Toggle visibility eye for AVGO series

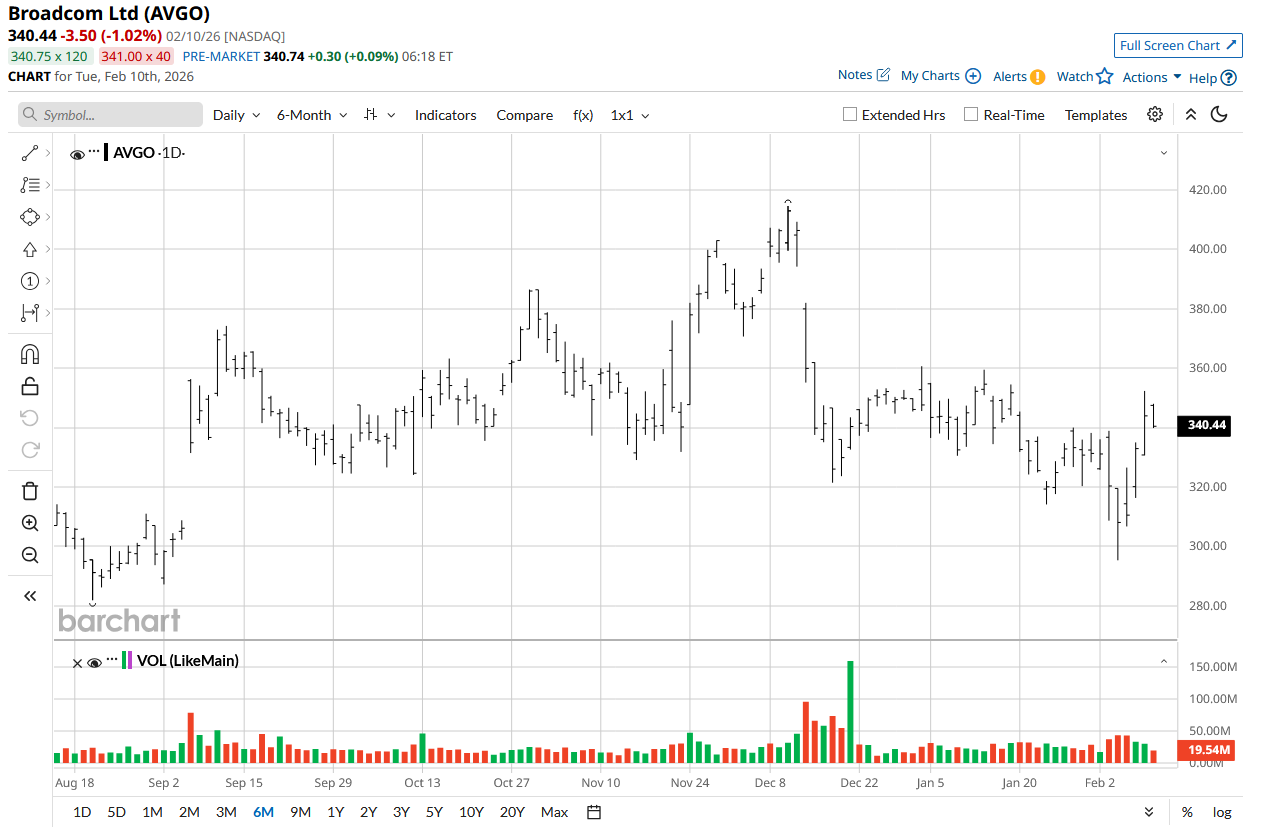coord(77,154)
